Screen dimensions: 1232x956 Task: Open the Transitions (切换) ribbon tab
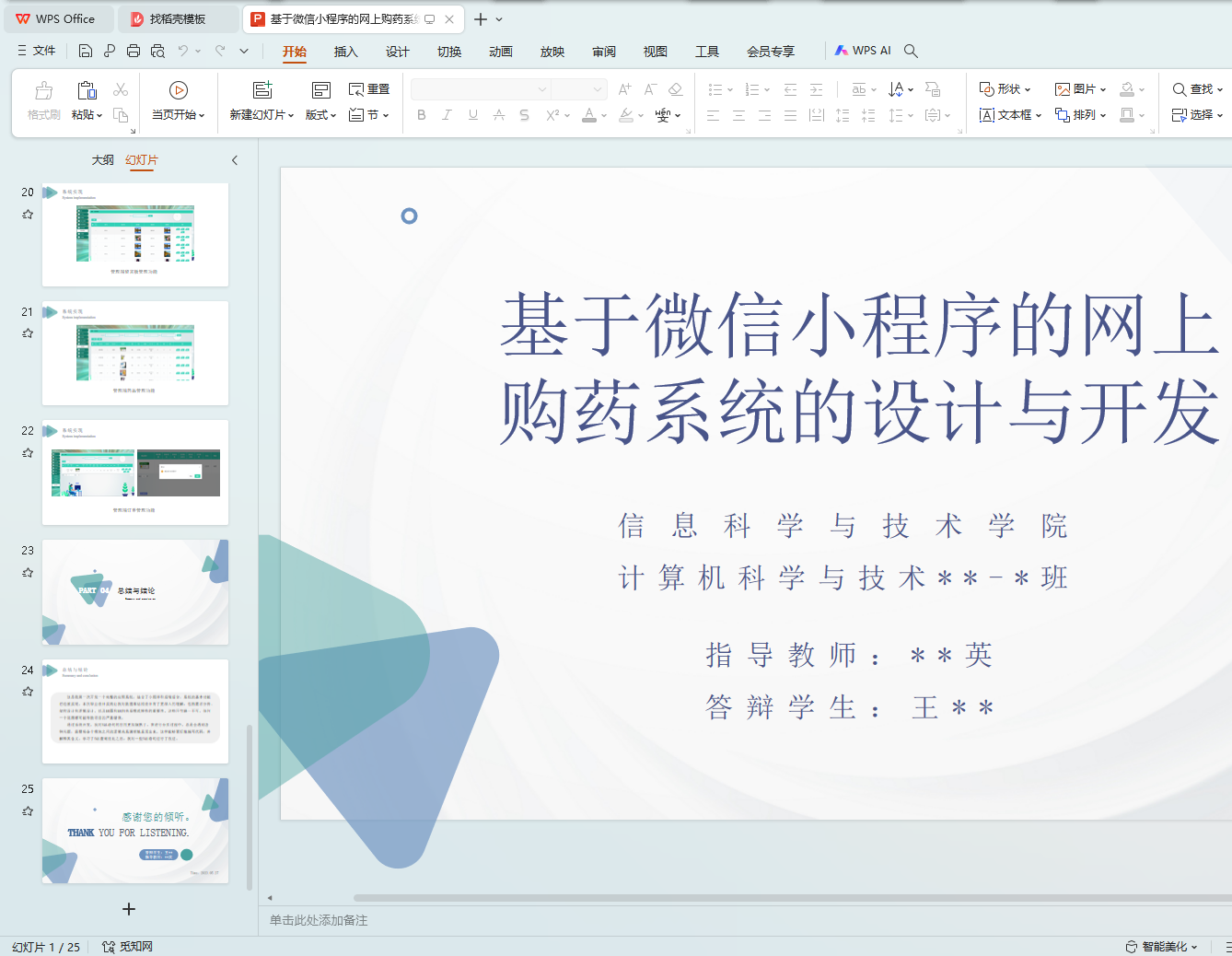(x=449, y=52)
